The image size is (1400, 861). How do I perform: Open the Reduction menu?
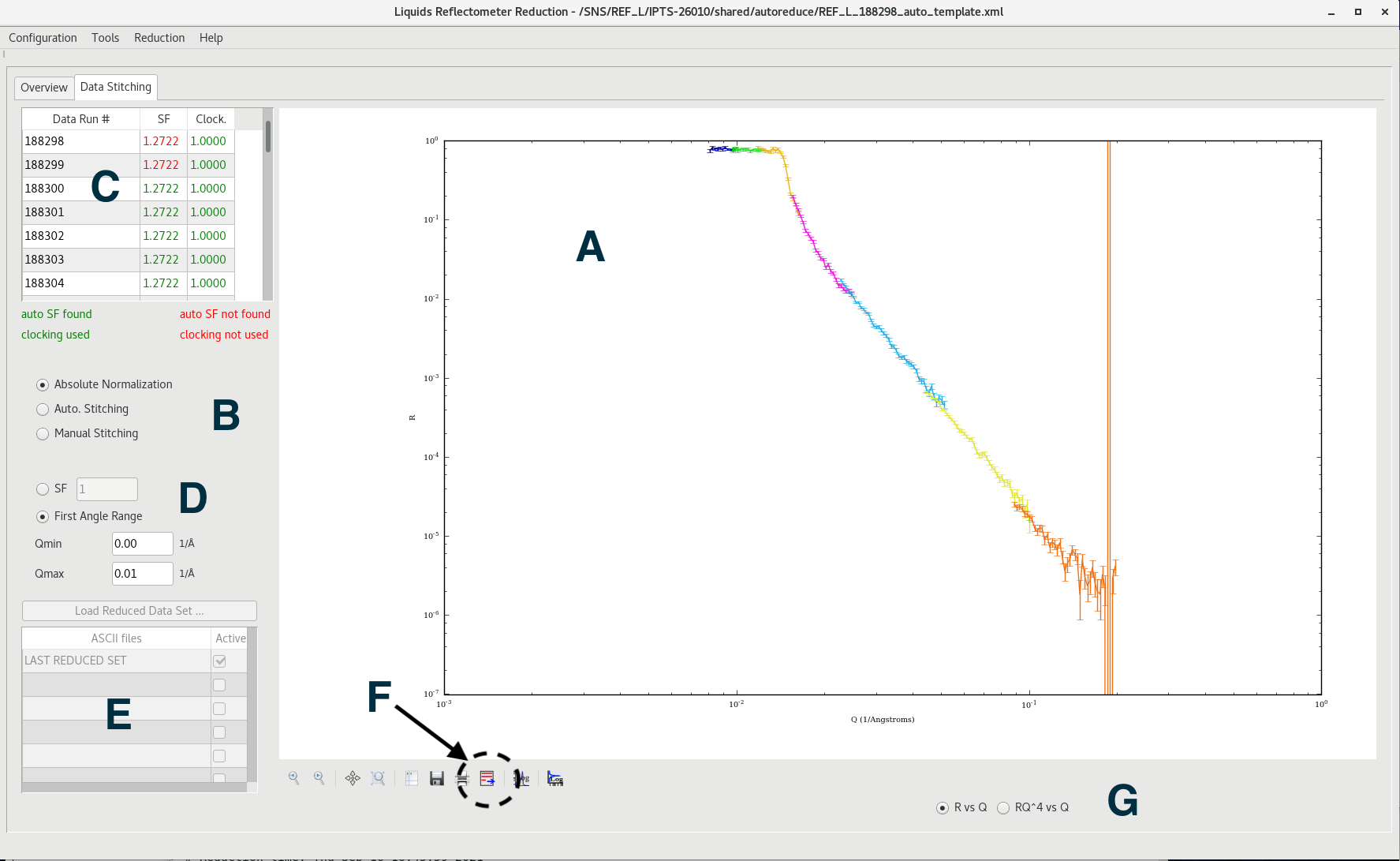click(x=159, y=38)
